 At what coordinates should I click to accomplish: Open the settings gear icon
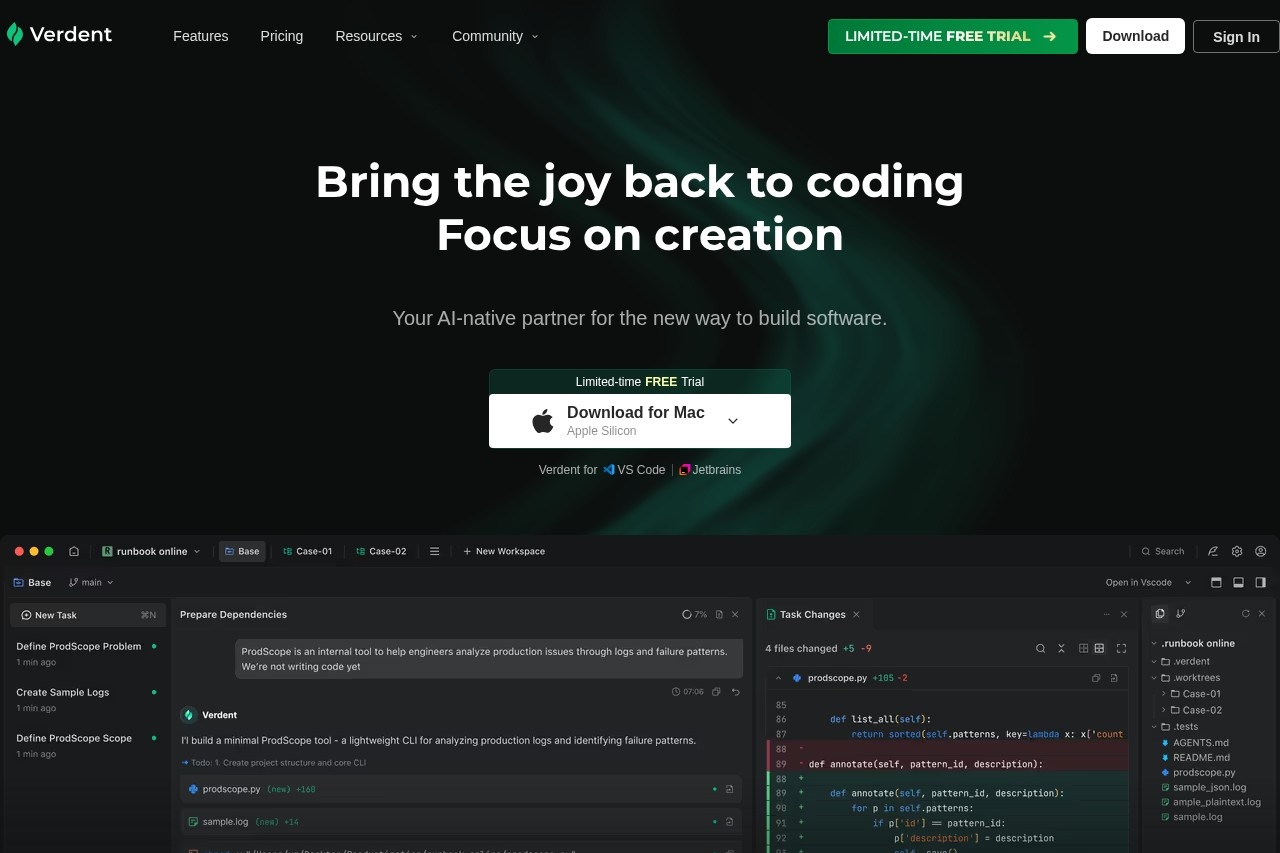tap(1237, 551)
